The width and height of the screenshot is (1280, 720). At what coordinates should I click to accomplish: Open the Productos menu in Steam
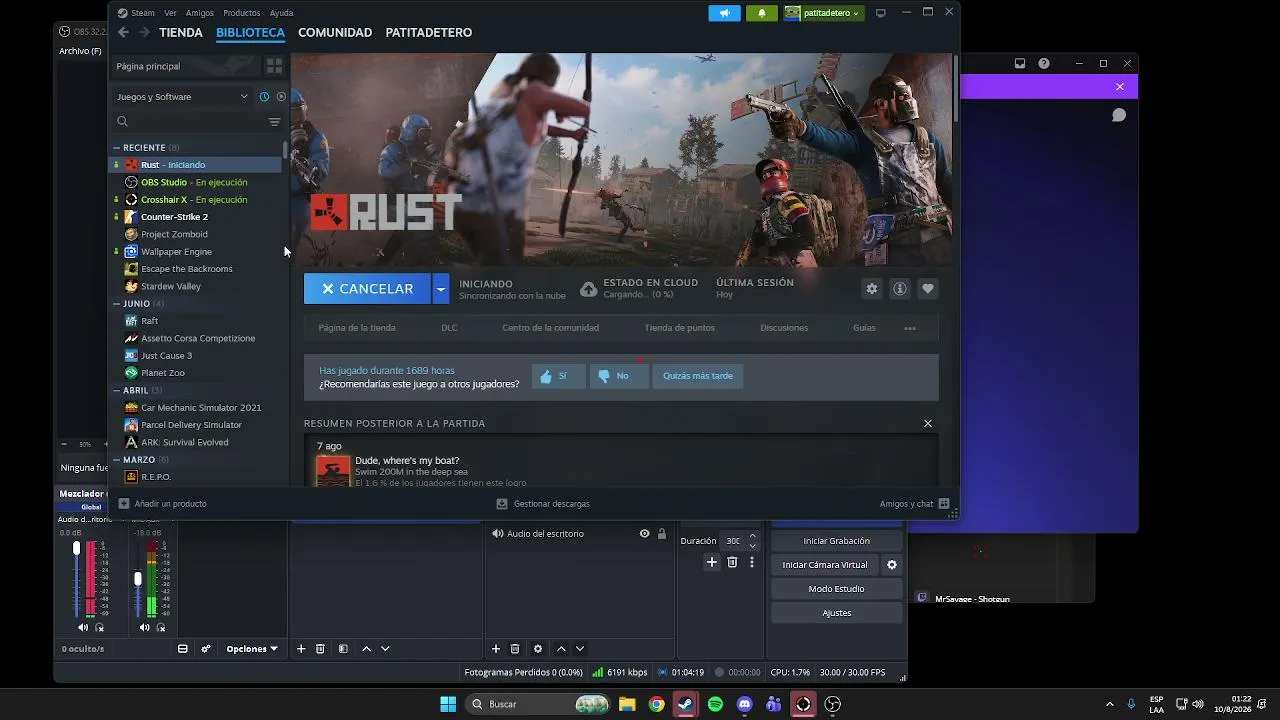[242, 13]
